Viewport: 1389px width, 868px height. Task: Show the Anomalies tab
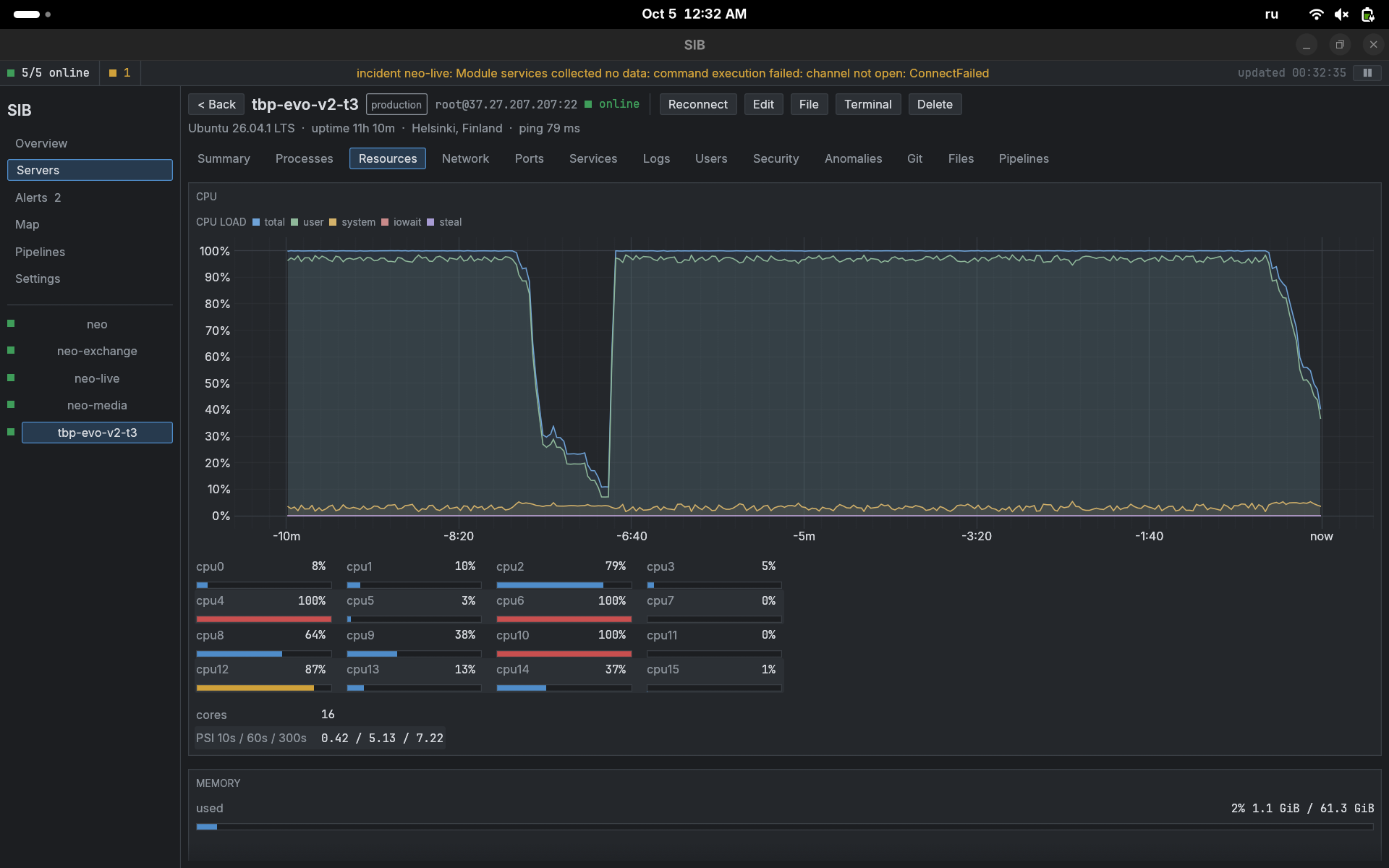click(854, 158)
